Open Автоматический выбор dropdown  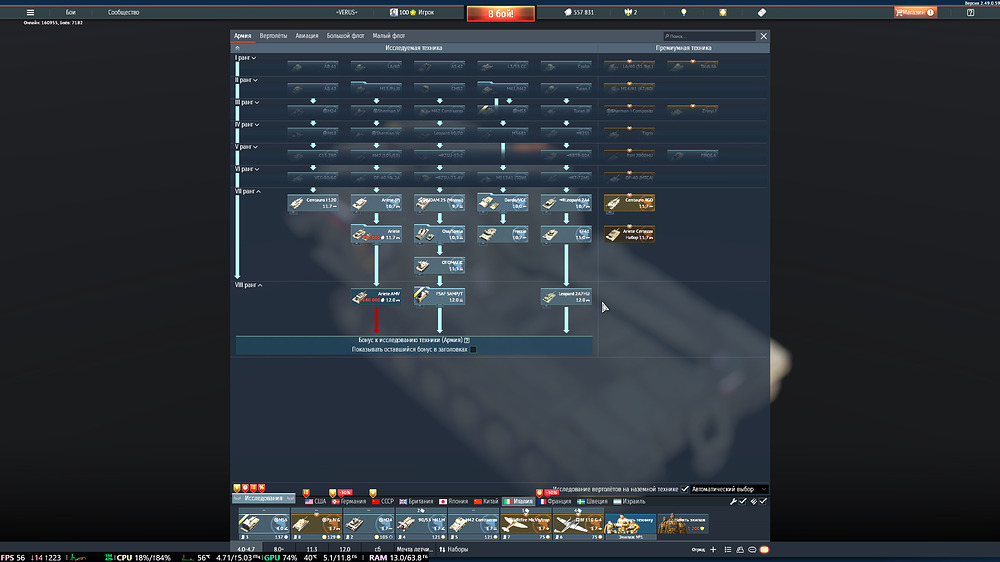click(x=728, y=489)
